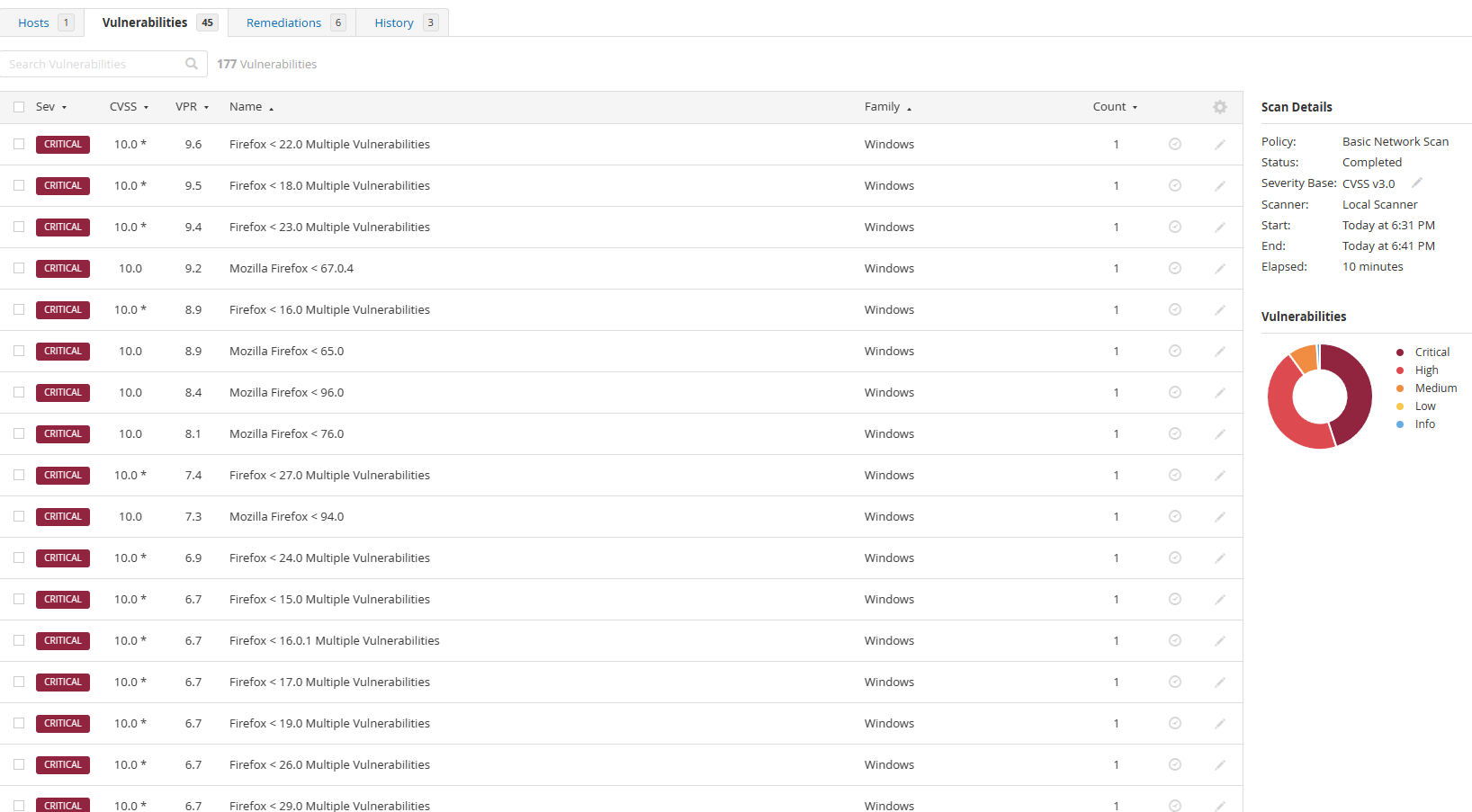Check the box for Firefox < 22.0 row
Screen dimensions: 1472x812
[19, 144]
